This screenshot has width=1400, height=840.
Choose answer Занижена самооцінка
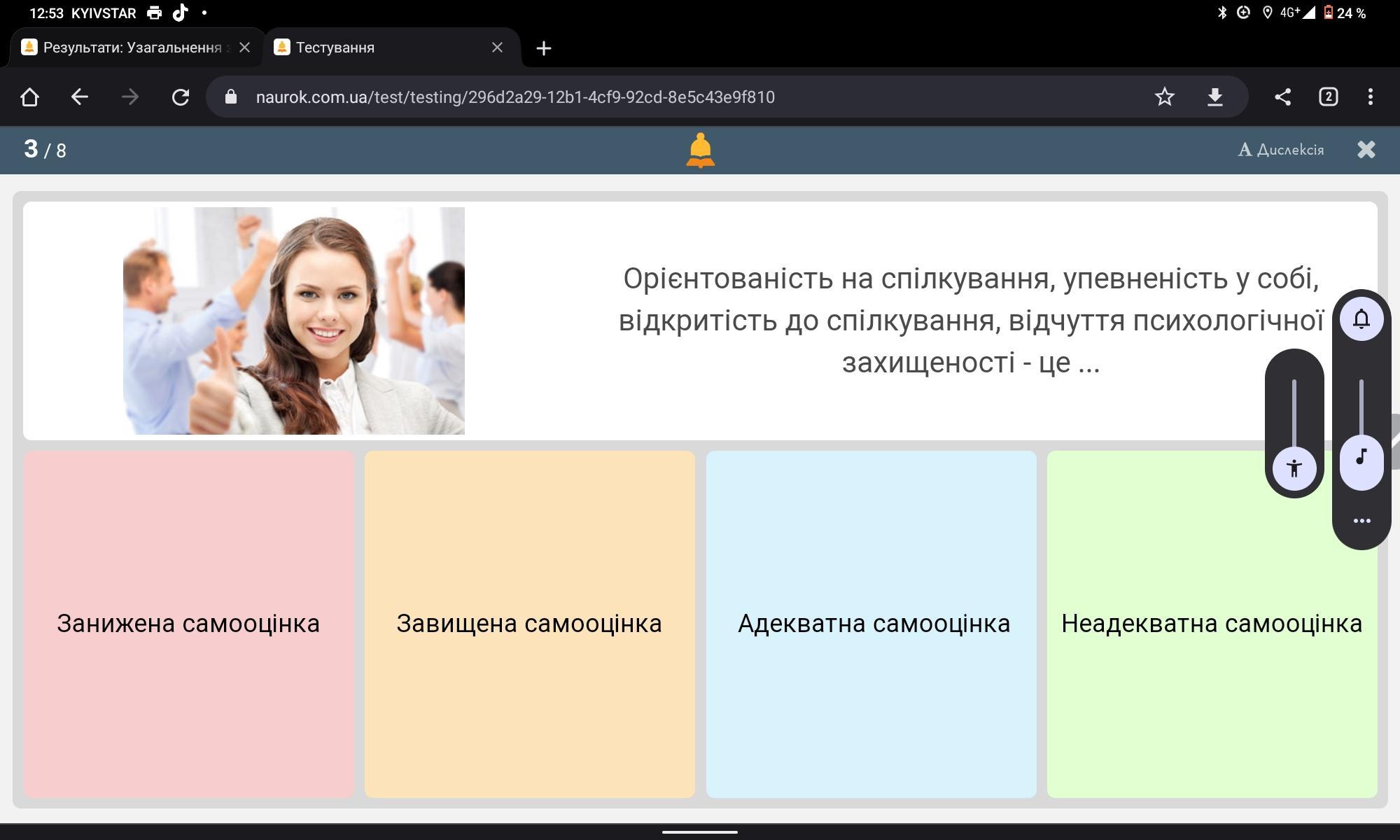coord(188,624)
